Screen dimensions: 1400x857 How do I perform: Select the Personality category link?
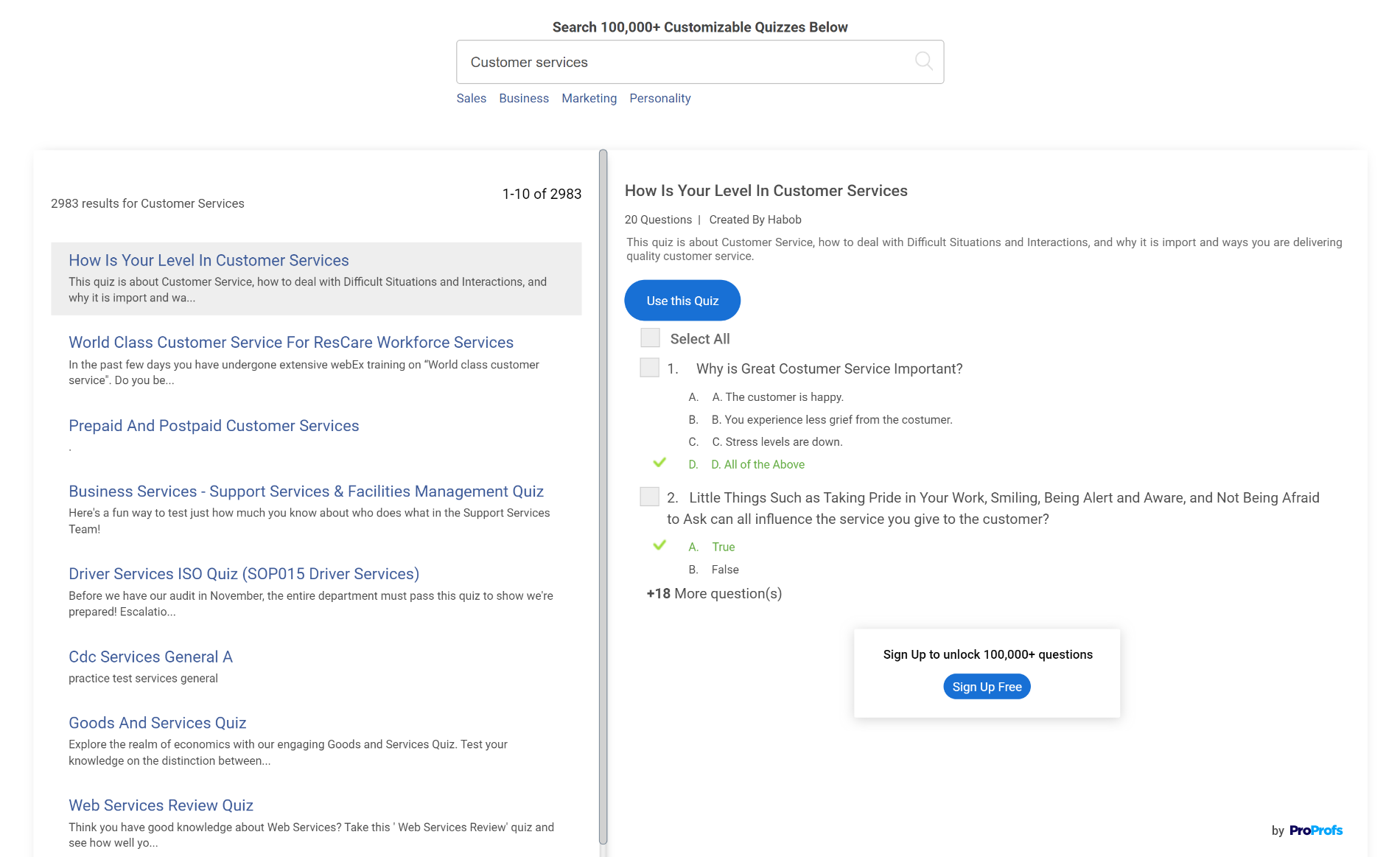pyautogui.click(x=659, y=98)
